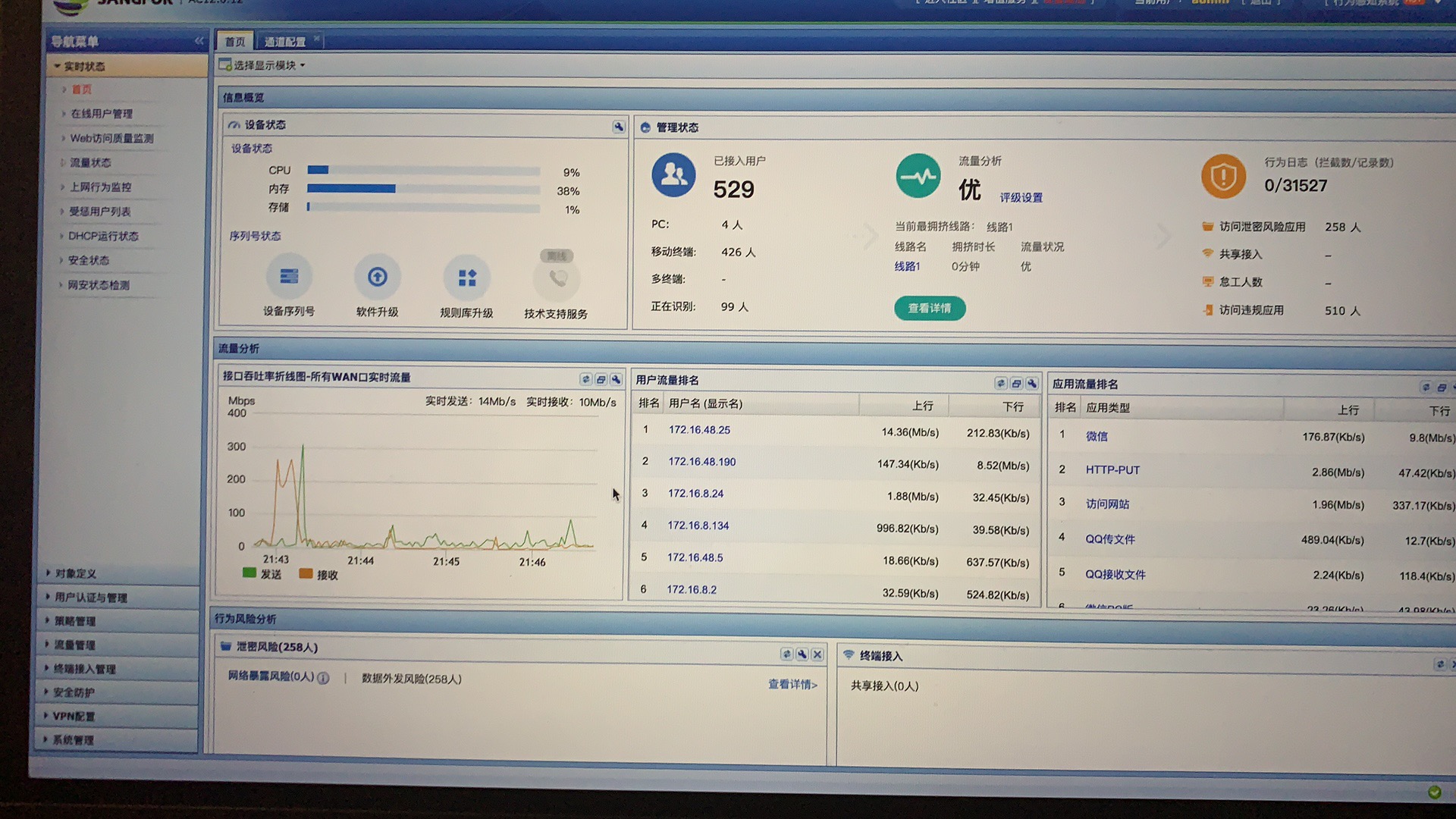Sort by the 上行 column in 用户流量排名
The height and width of the screenshot is (819, 1456).
922,406
